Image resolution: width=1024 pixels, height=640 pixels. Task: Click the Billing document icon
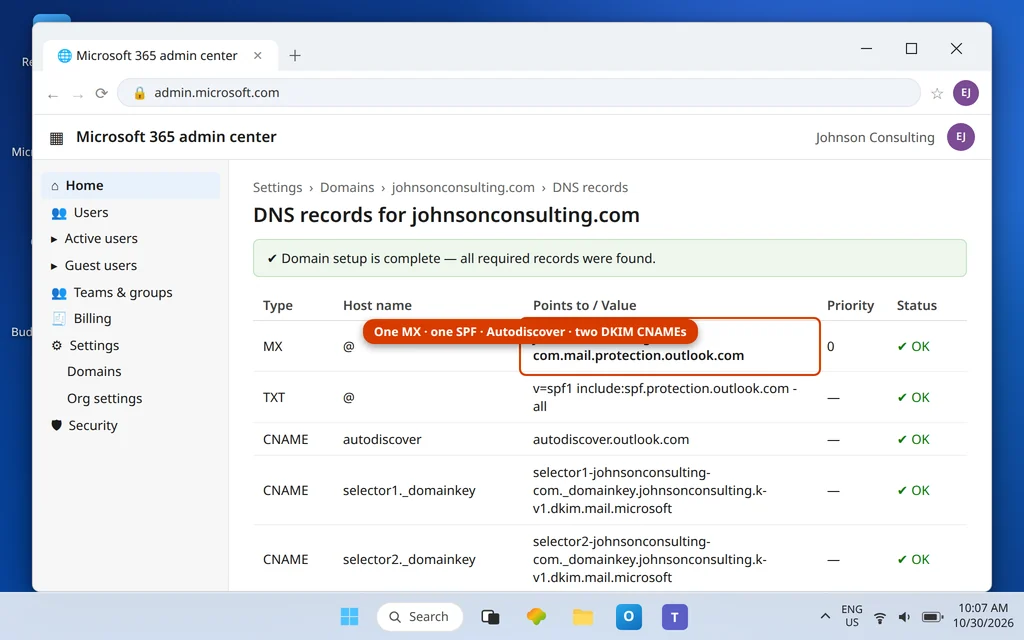tap(59, 319)
